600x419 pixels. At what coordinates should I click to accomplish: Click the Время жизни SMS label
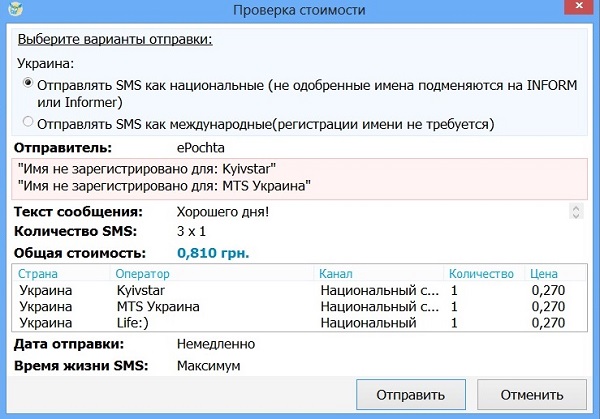[81, 366]
